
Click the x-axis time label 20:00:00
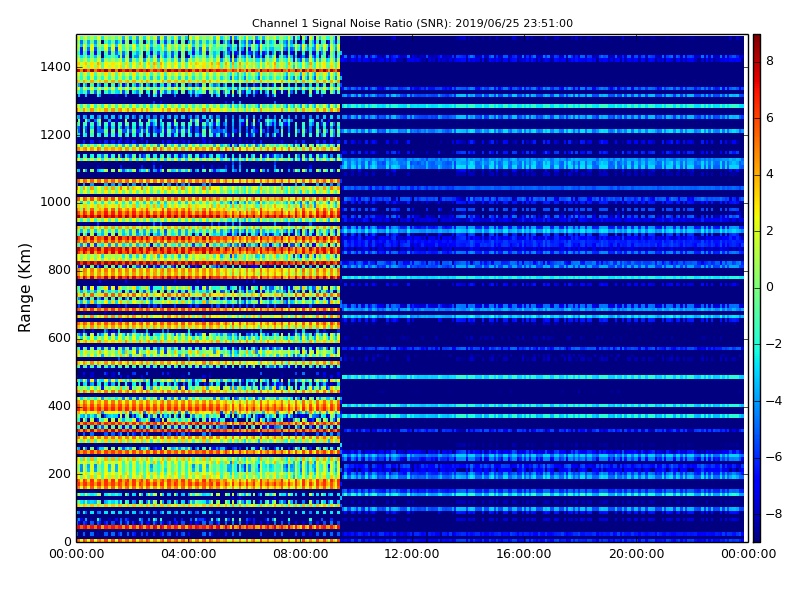(637, 554)
